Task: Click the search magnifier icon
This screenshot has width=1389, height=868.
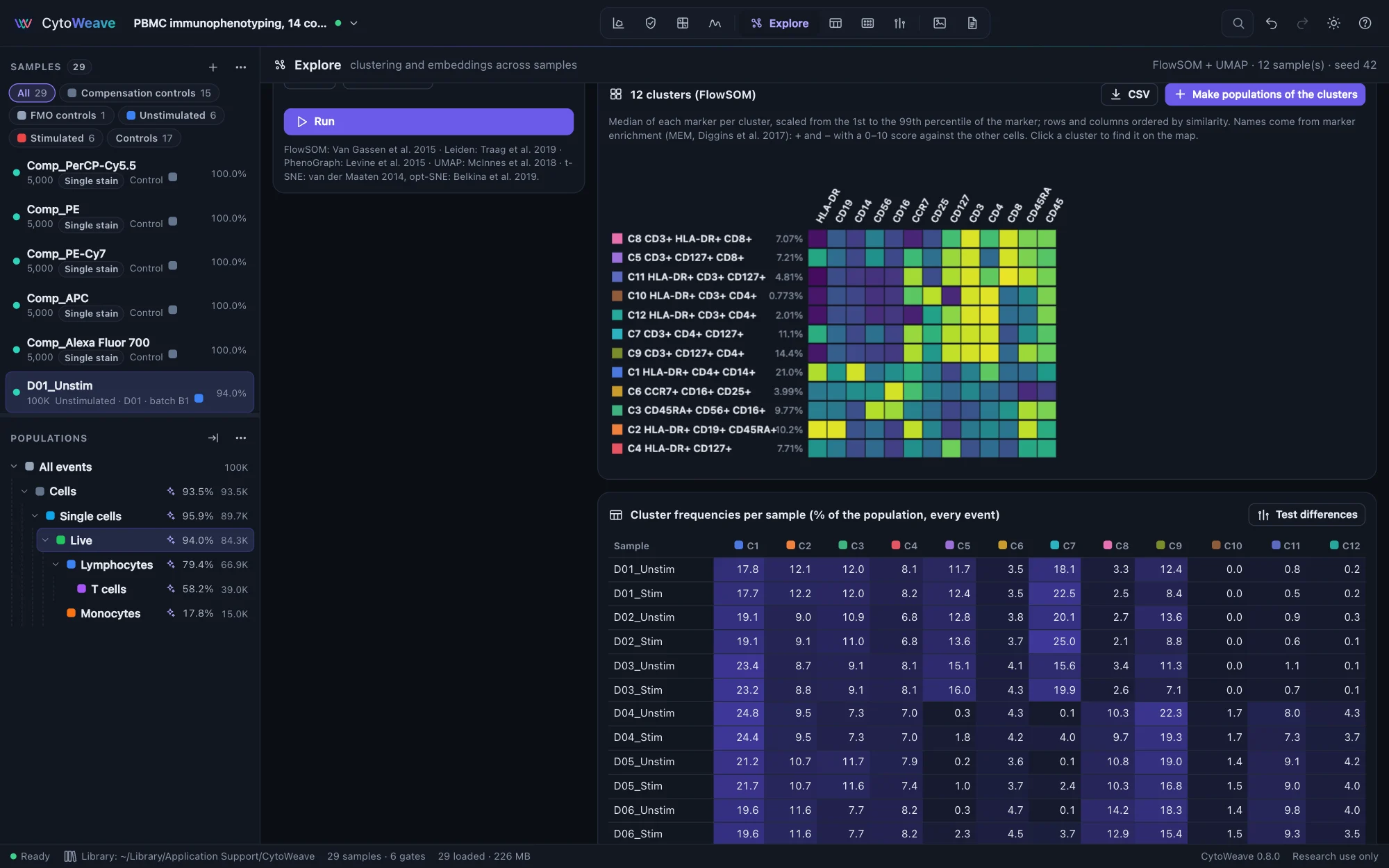Action: pyautogui.click(x=1238, y=23)
